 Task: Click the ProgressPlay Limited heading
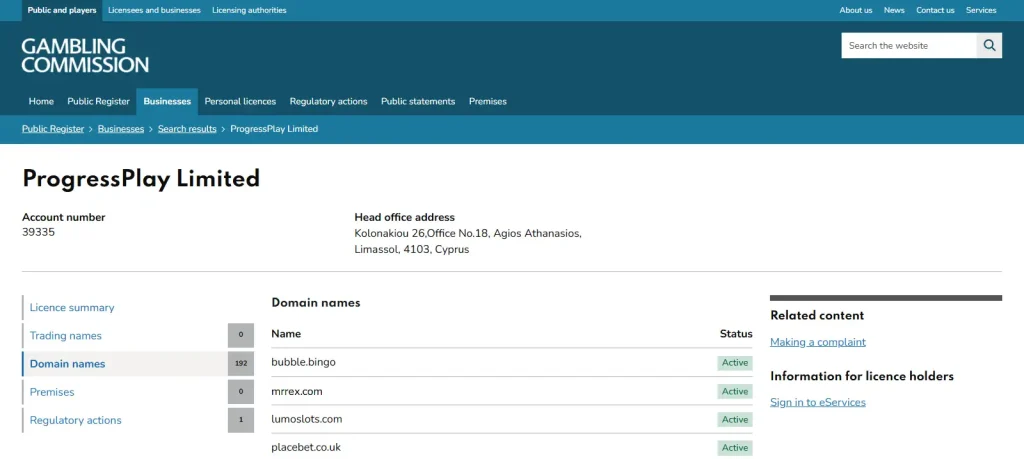(141, 179)
